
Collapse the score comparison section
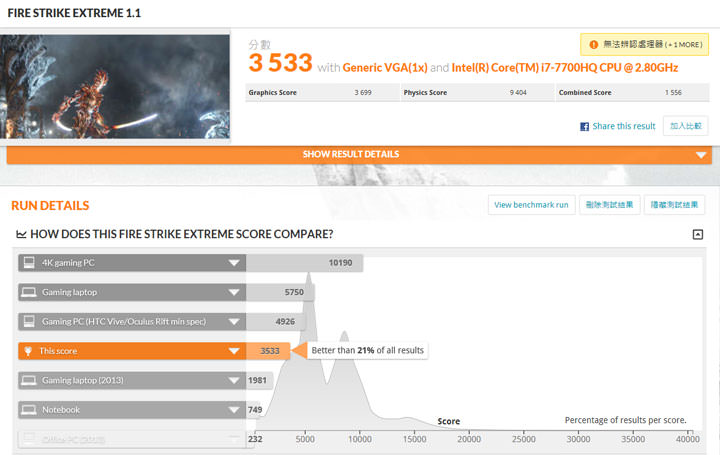click(x=698, y=234)
